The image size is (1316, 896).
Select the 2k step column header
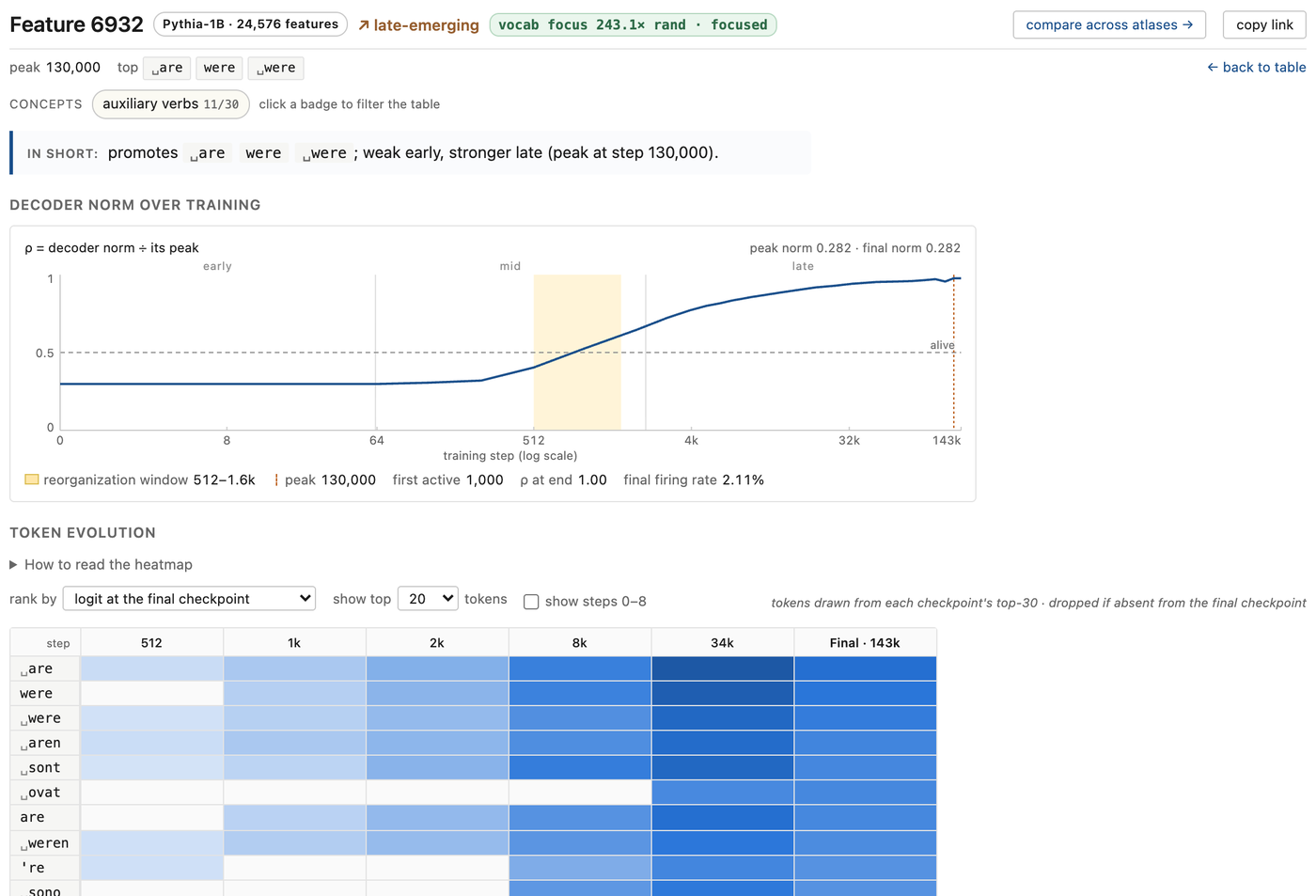437,643
